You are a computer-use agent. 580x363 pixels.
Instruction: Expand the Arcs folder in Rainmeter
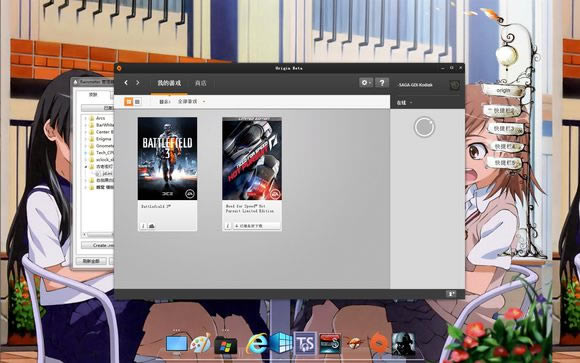pyautogui.click(x=86, y=118)
